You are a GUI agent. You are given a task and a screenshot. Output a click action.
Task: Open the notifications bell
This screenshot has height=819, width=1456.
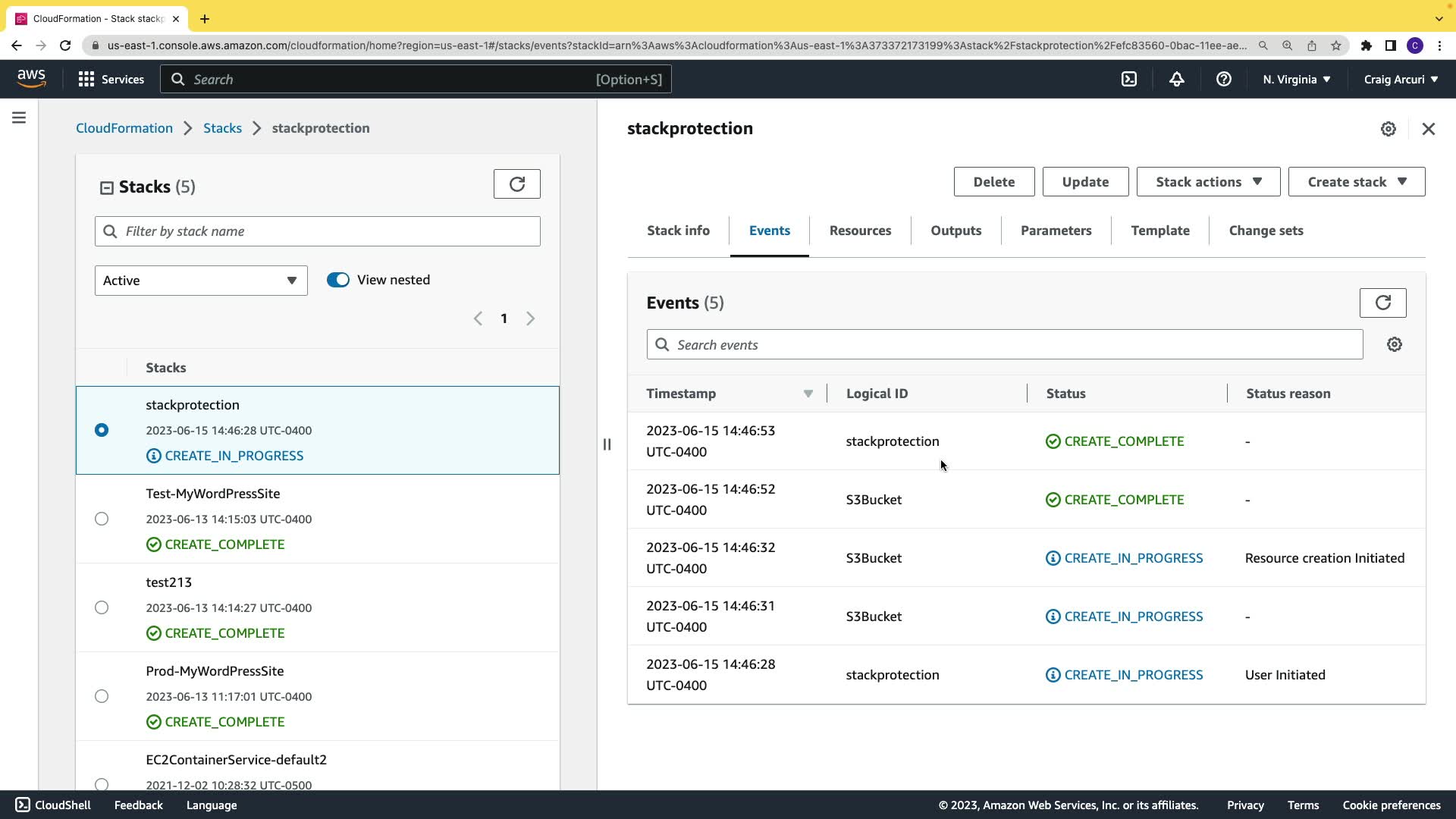[1176, 79]
